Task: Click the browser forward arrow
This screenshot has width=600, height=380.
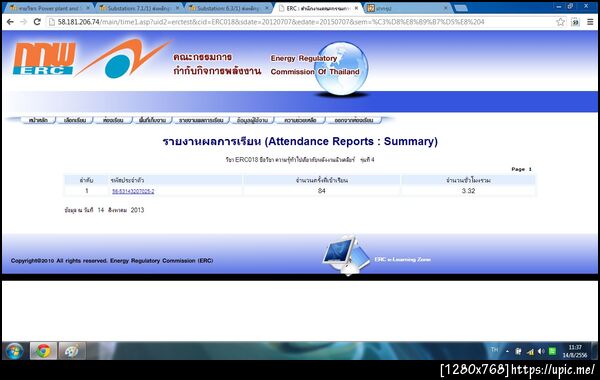Action: [23, 22]
